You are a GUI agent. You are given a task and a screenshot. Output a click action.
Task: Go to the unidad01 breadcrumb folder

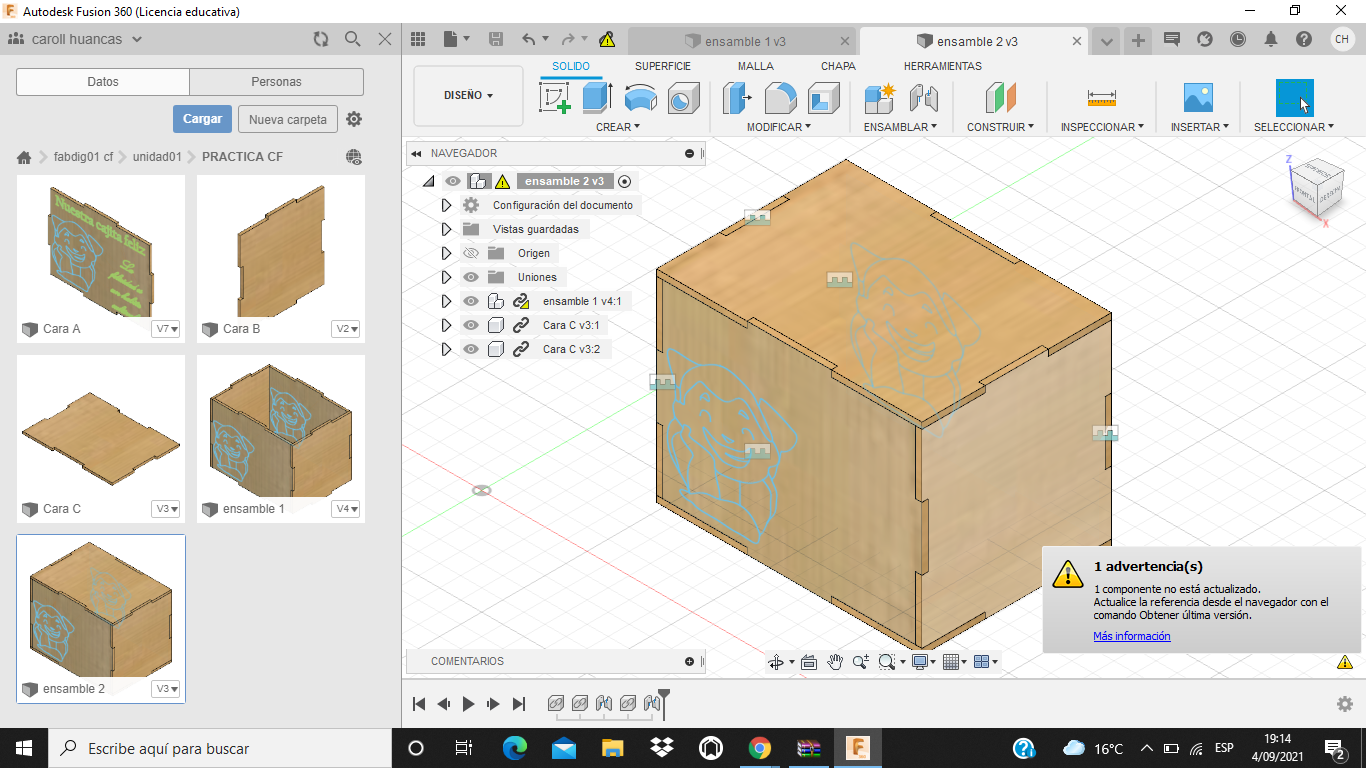pyautogui.click(x=157, y=157)
